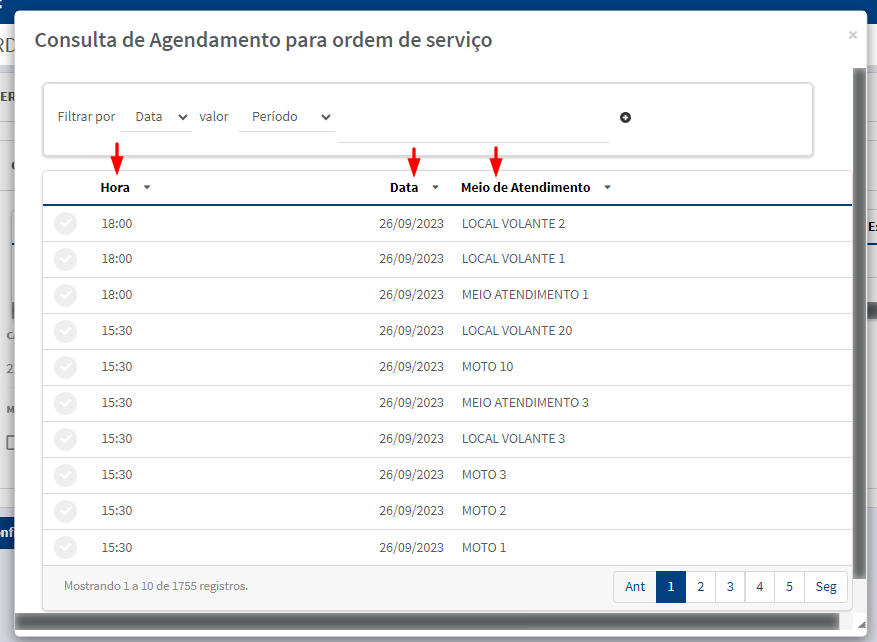Click LOCAL VOLANTE 2 text
Image resolution: width=877 pixels, height=642 pixels.
[513, 224]
